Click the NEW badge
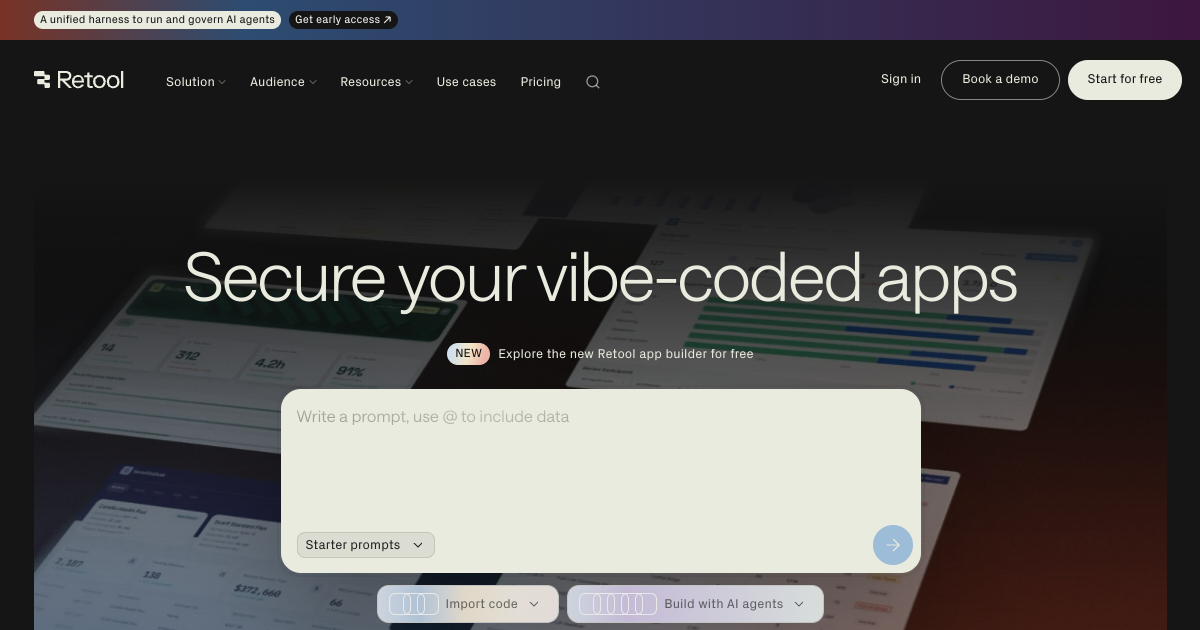 [x=468, y=354]
